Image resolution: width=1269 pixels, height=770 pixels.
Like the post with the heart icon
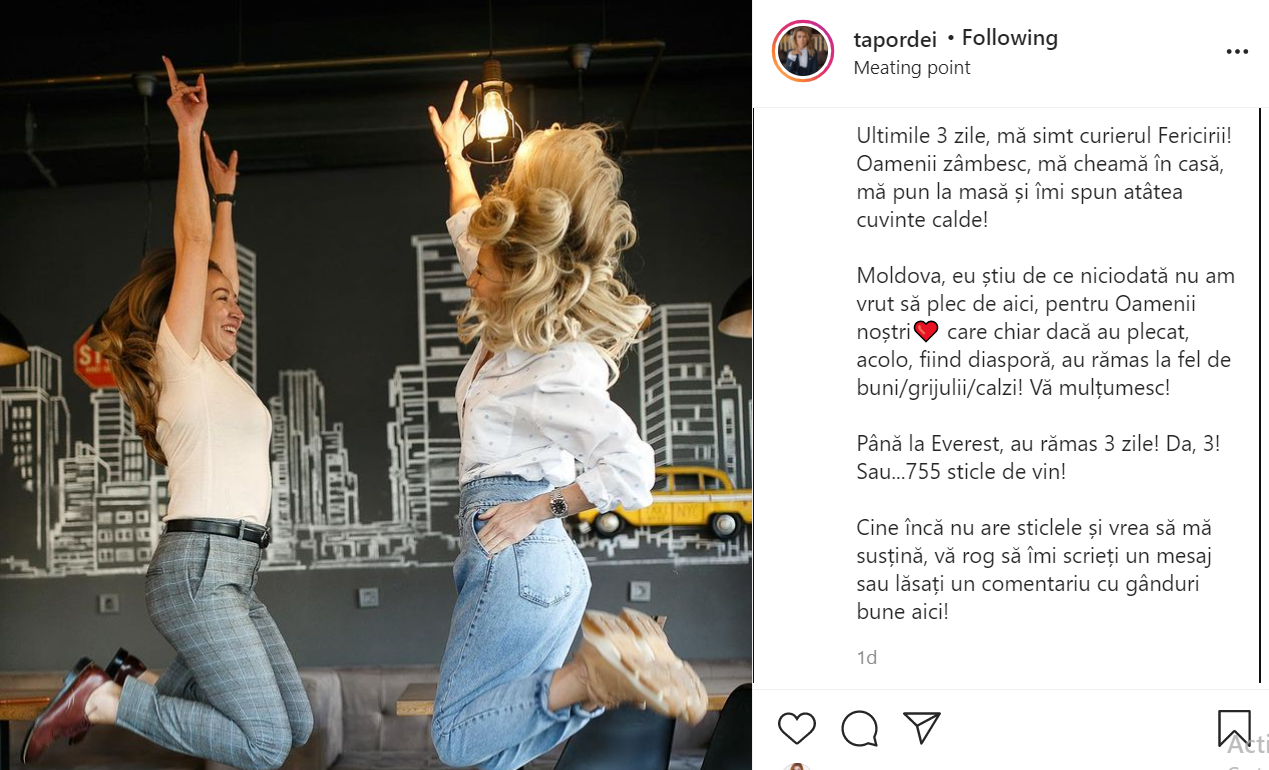796,728
